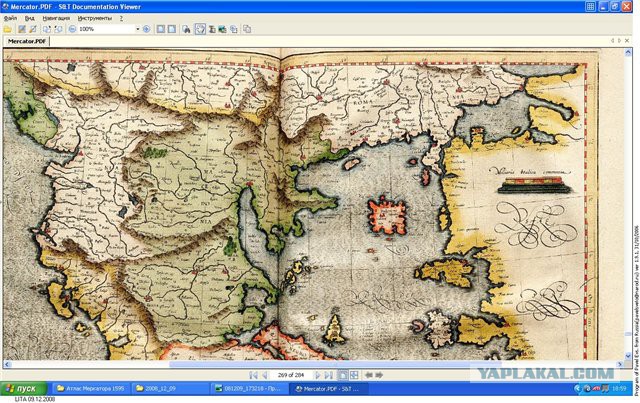Click the horizontal scrollbar left arrow
The image size is (640, 403).
coord(7,364)
